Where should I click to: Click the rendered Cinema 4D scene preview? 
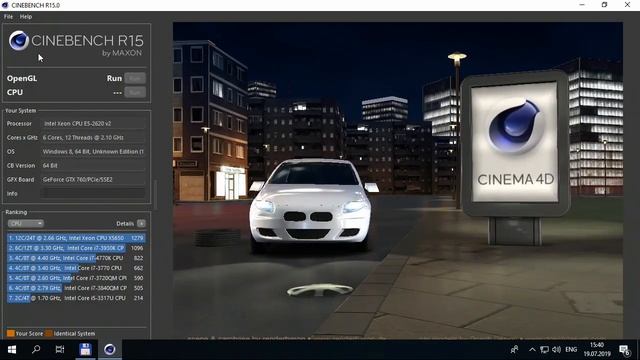[x=398, y=180]
